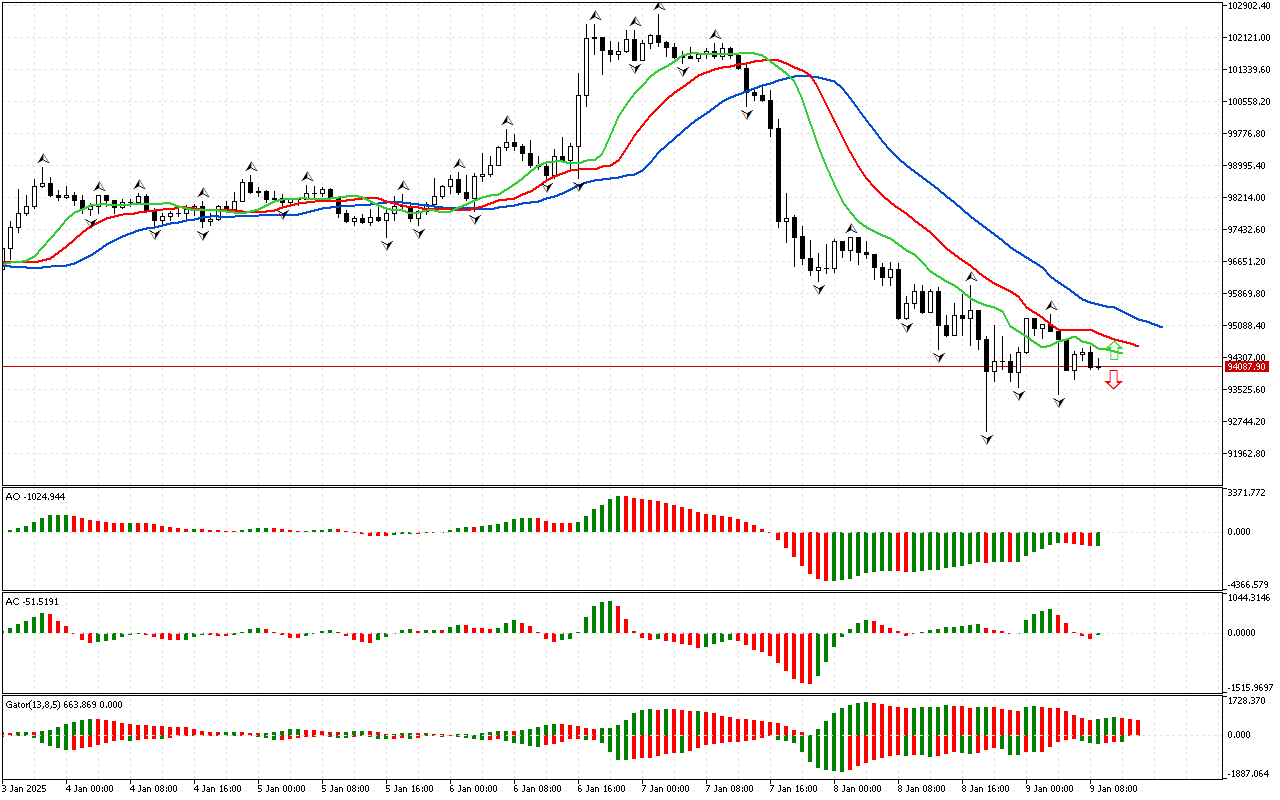
Task: Click the 8 Jan 00:00 time label
Action: 856,788
